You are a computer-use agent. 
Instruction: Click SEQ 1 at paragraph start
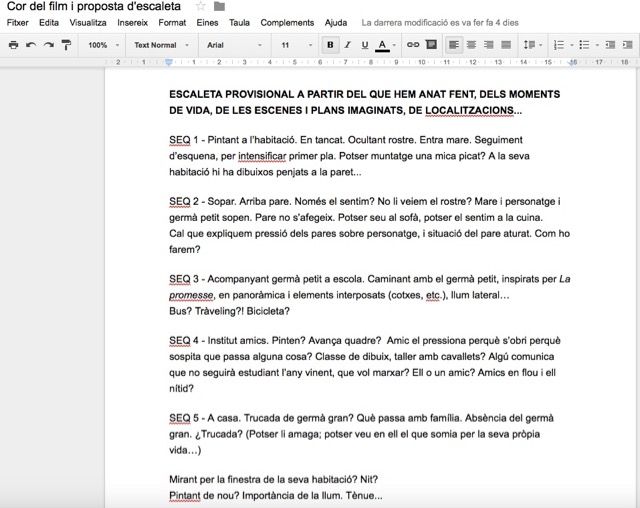click(184, 140)
